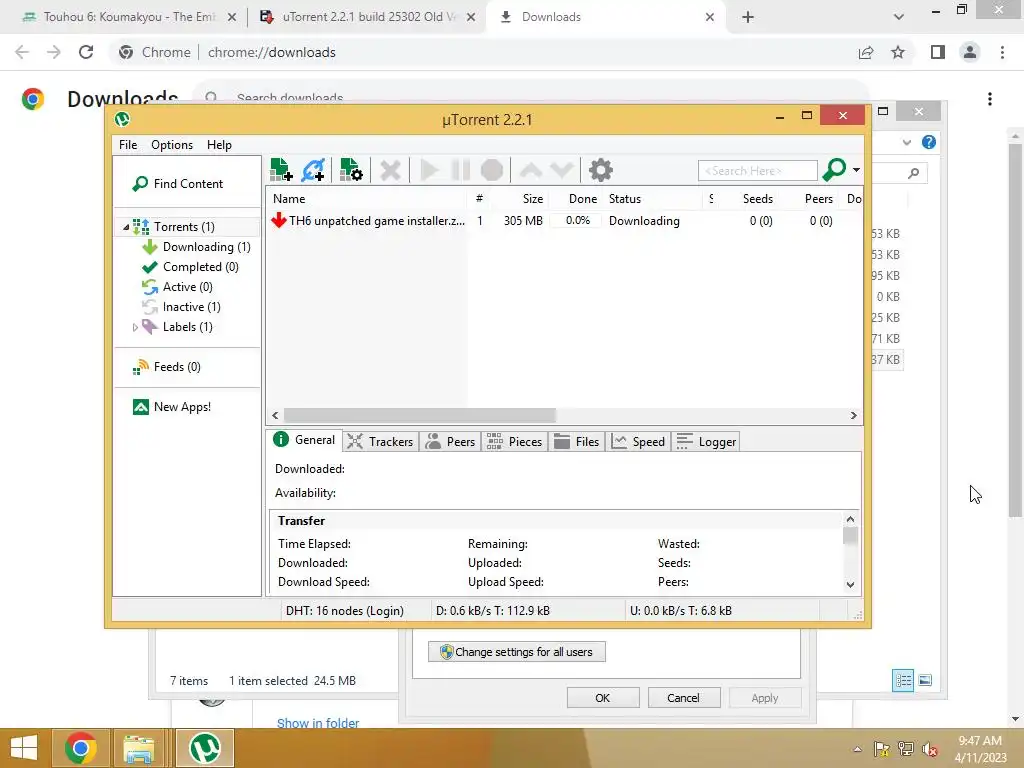1024x768 pixels.
Task: Open Windows Start button on taskbar
Action: coord(24,748)
